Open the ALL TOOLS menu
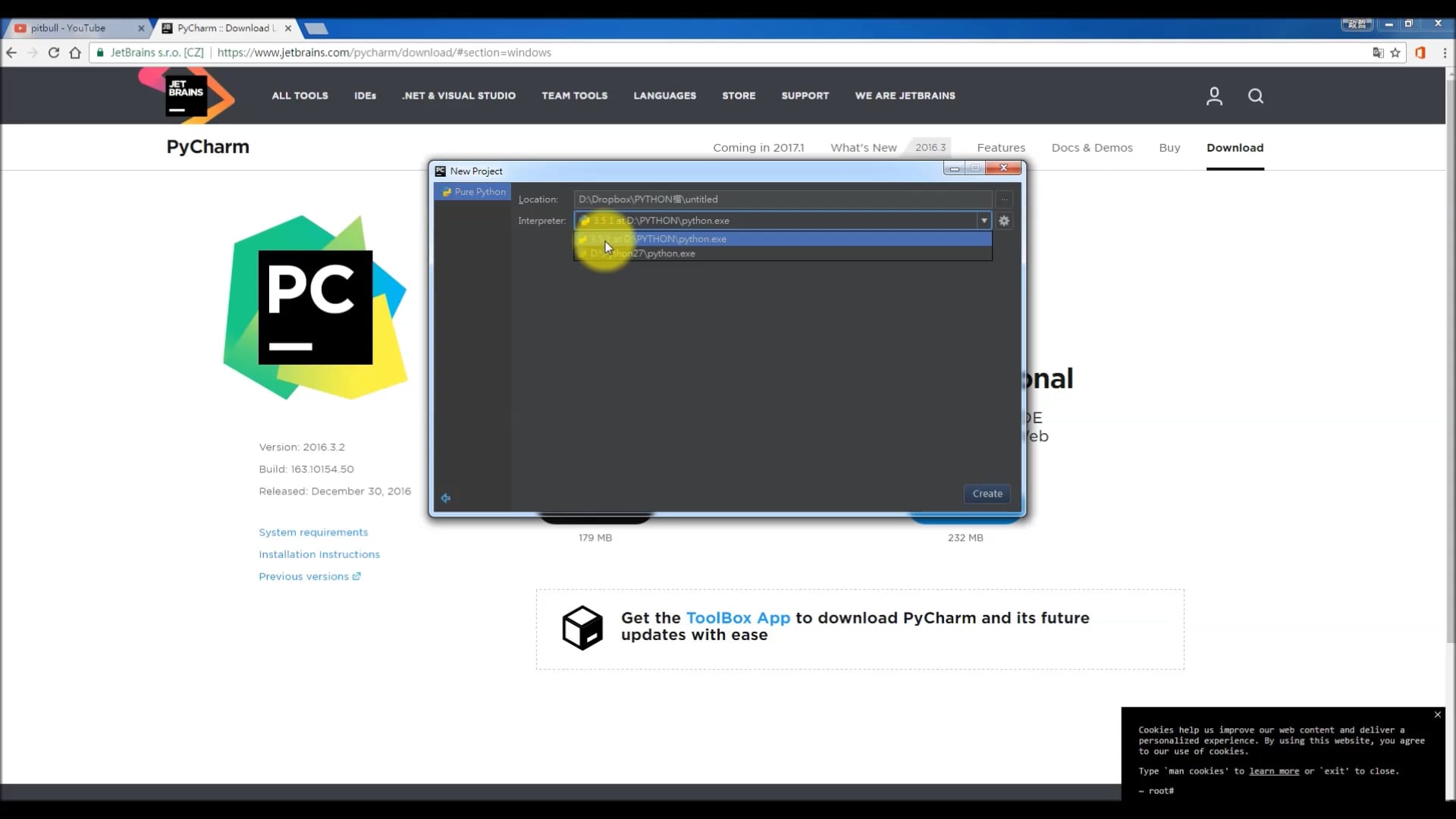This screenshot has width=1456, height=819. click(300, 96)
